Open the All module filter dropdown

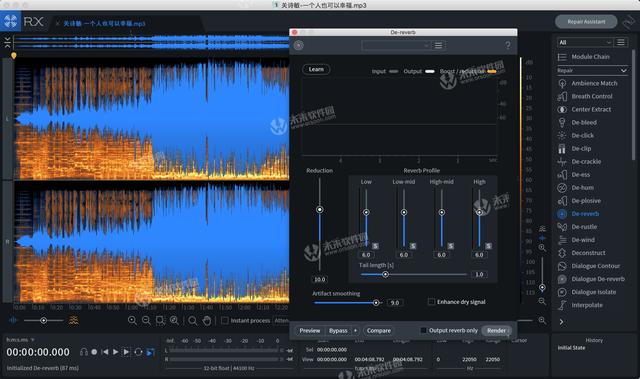tap(584, 42)
